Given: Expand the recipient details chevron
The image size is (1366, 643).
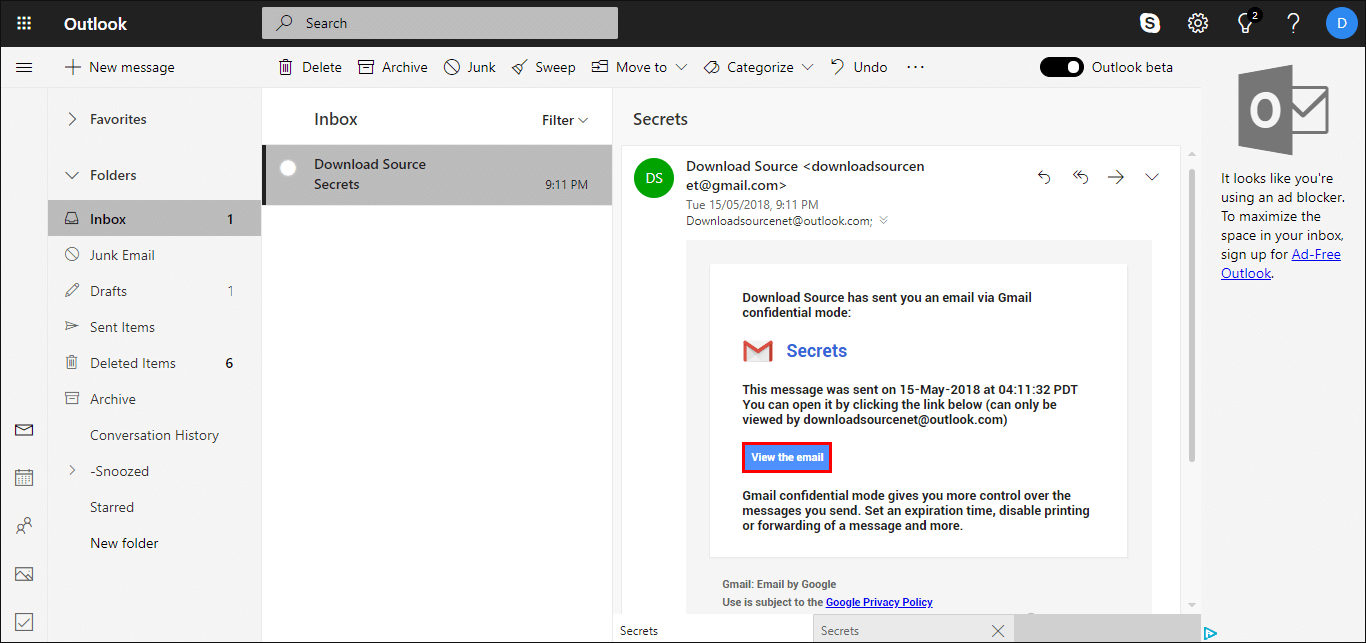Looking at the screenshot, I should point(883,221).
